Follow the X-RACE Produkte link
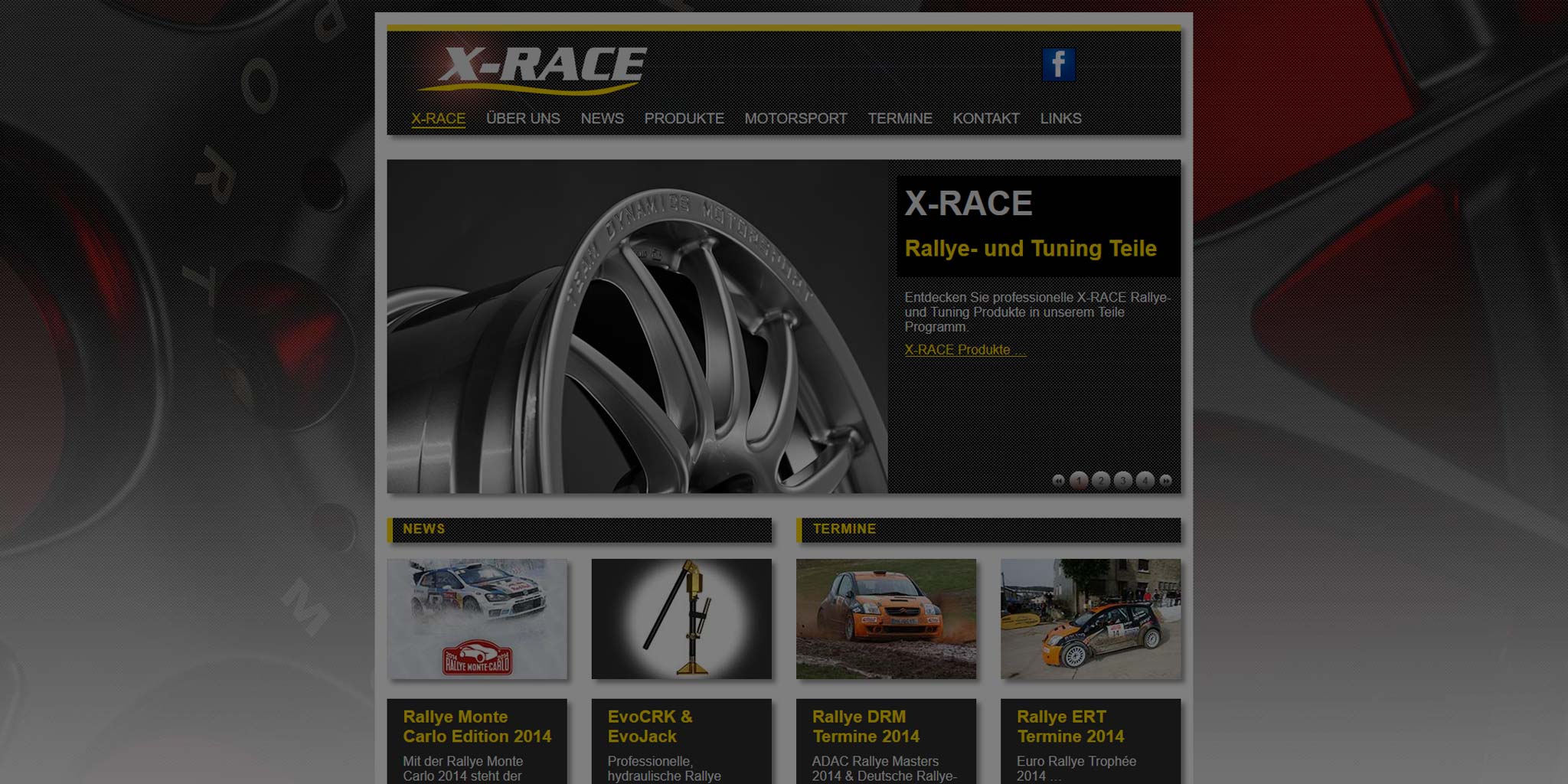 pos(965,350)
